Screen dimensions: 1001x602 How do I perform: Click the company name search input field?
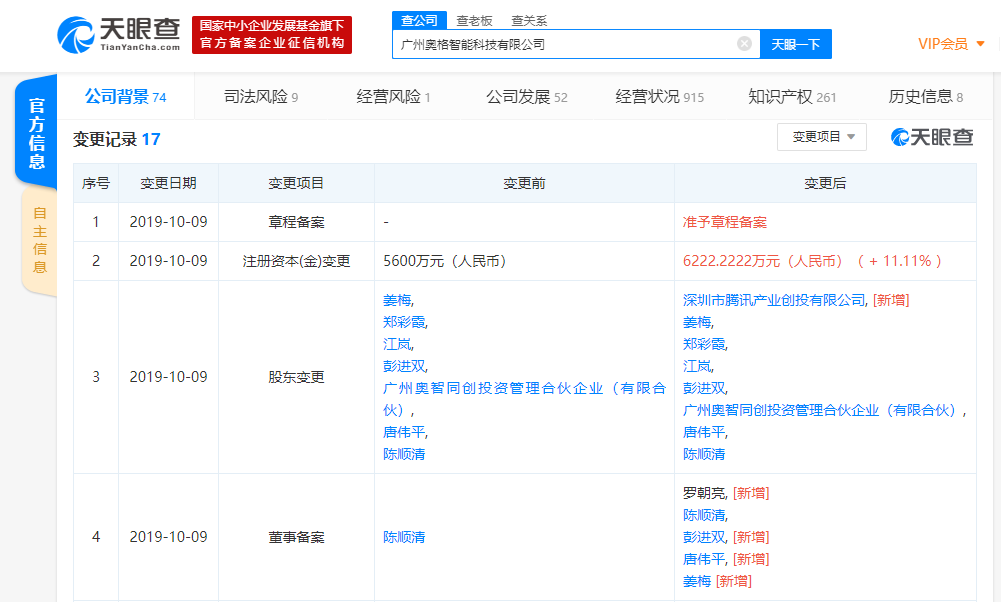[x=565, y=44]
